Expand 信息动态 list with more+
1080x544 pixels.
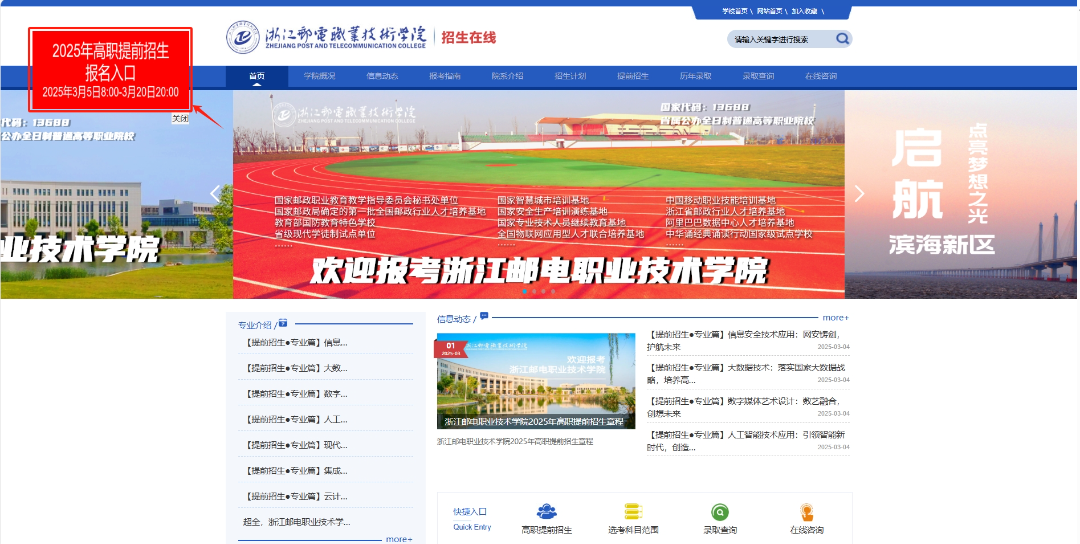click(x=835, y=318)
